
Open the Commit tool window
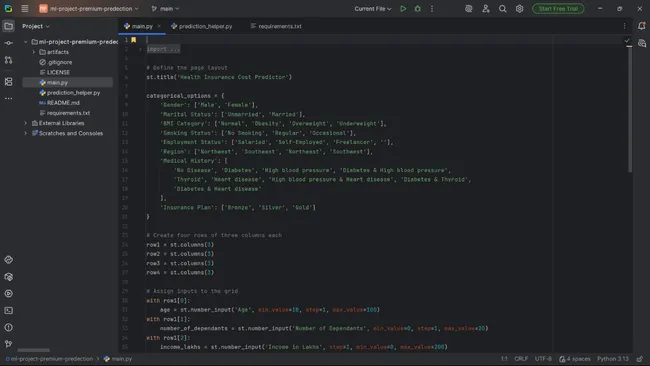pyautogui.click(x=8, y=43)
